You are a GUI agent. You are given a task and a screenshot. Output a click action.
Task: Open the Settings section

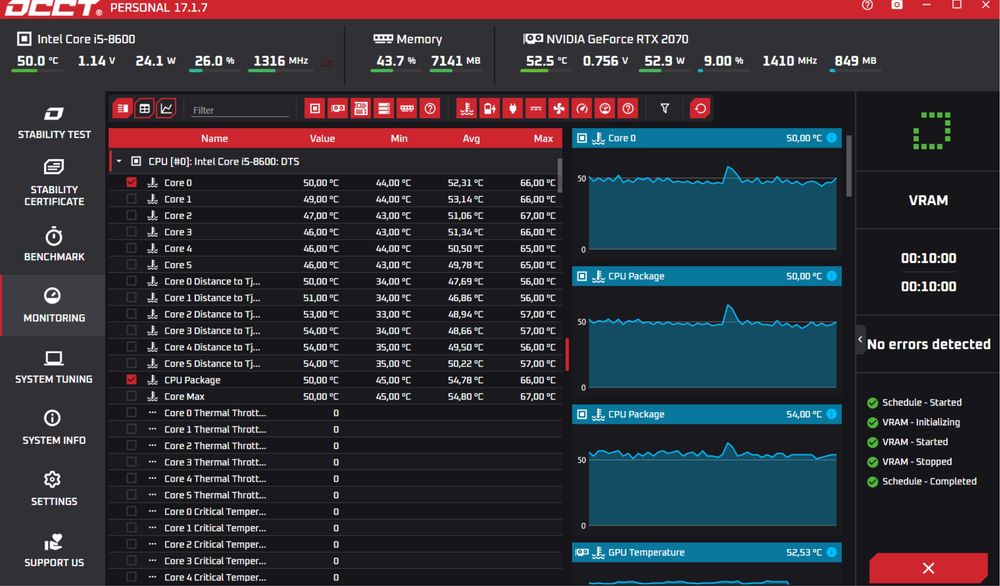(54, 488)
